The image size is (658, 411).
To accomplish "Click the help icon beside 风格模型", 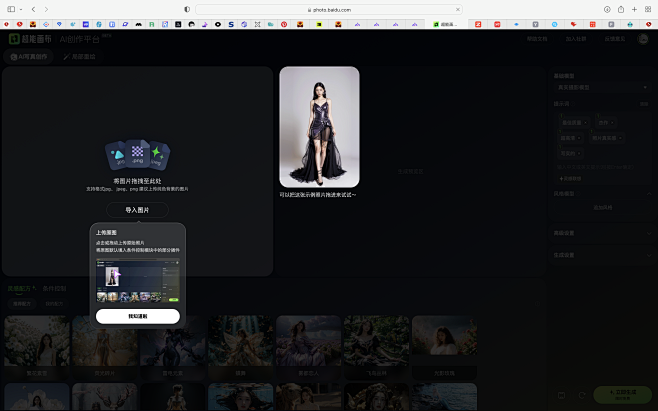I will click(x=577, y=194).
